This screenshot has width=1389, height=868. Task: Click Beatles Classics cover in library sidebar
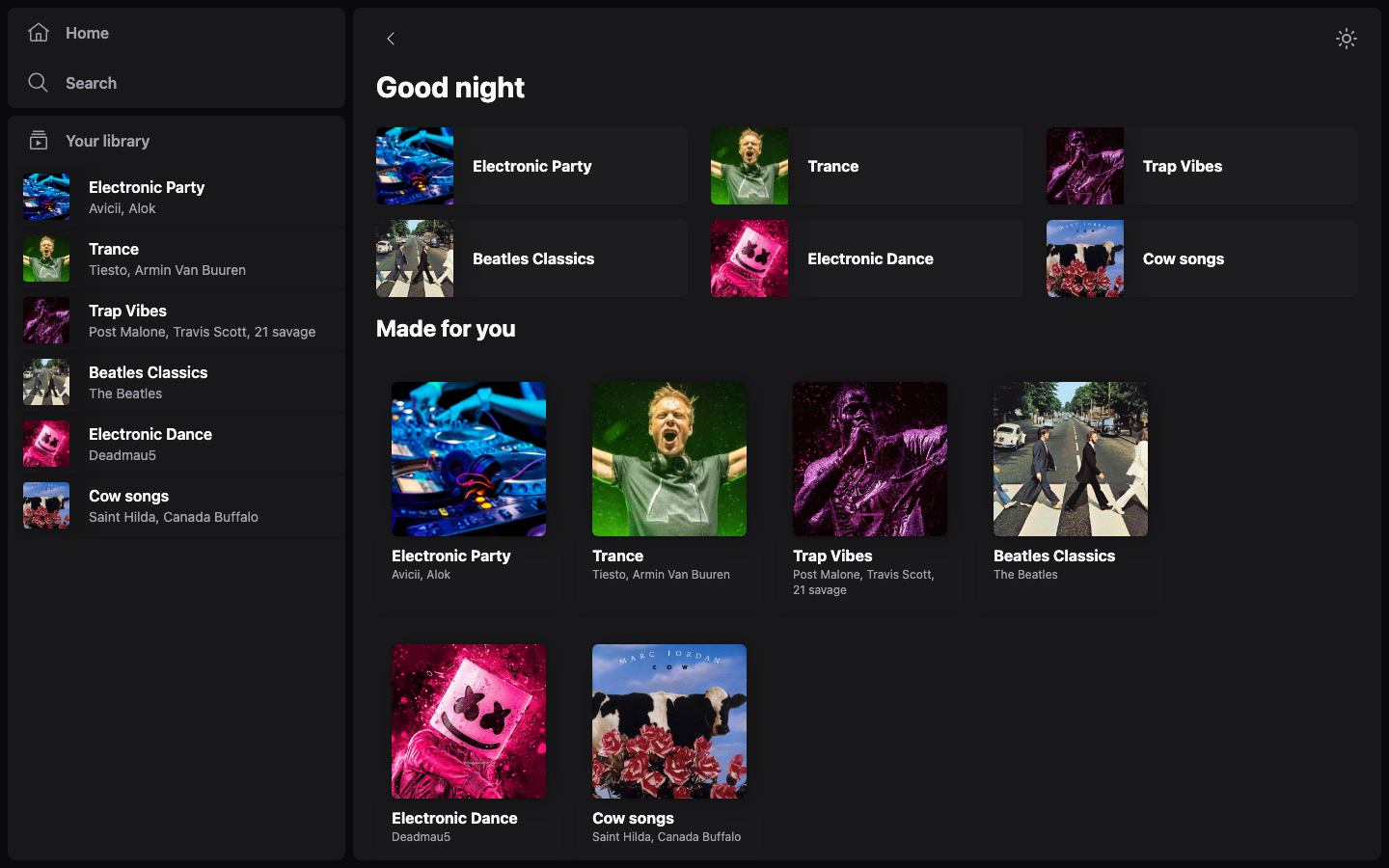[x=46, y=382]
